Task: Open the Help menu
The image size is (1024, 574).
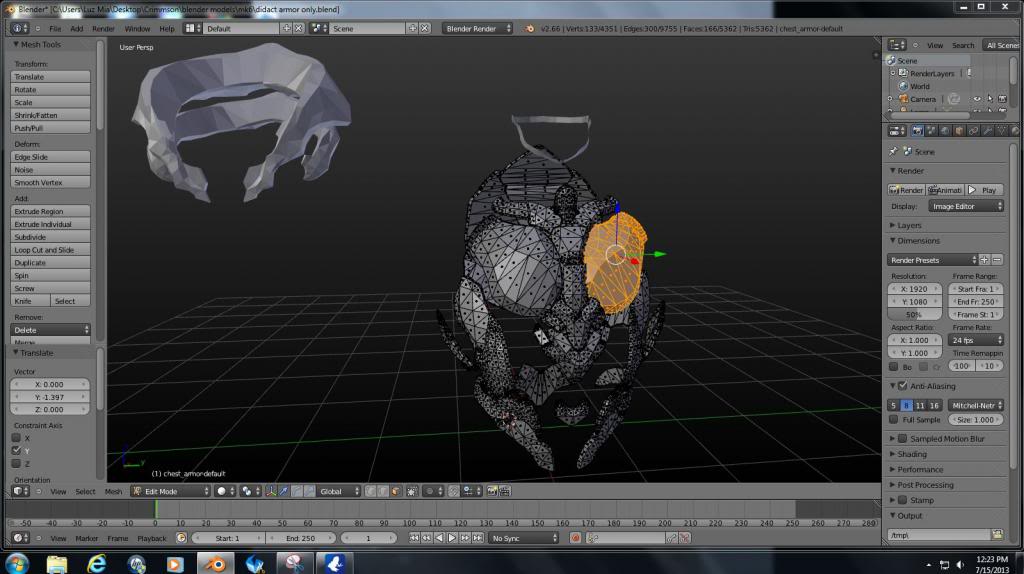Action: click(x=167, y=29)
